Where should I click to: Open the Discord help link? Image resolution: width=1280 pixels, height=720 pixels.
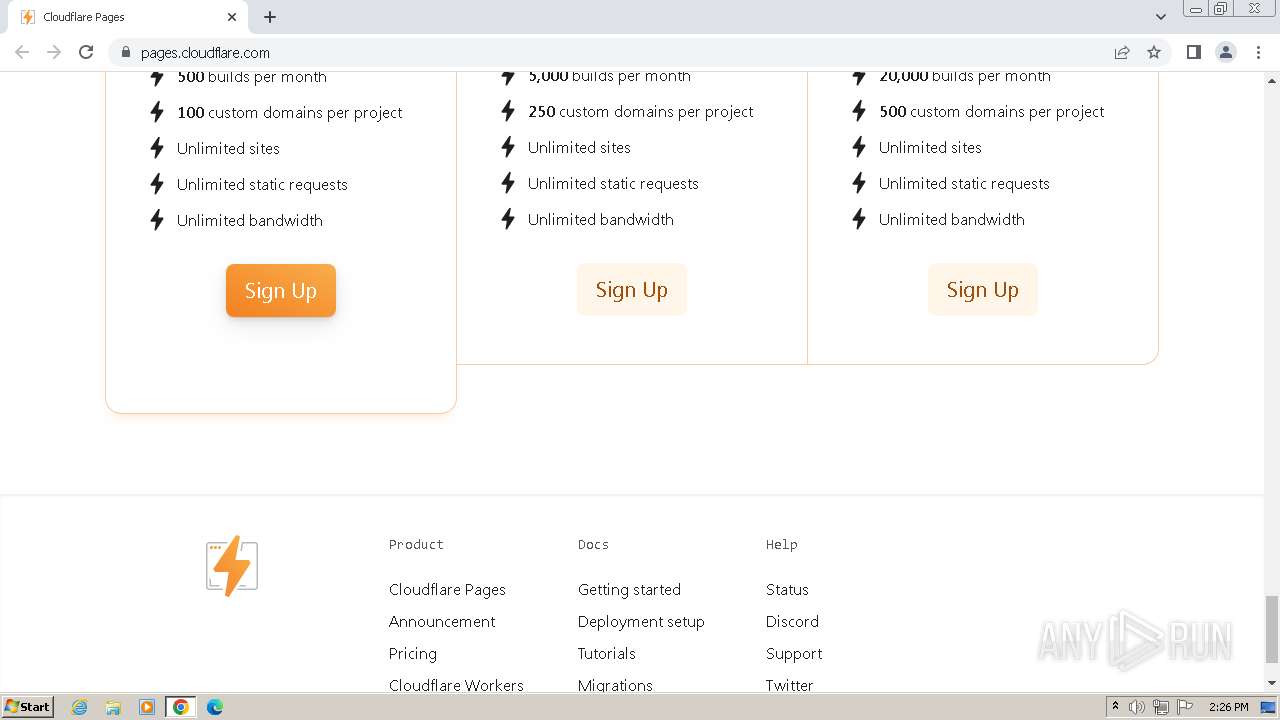click(792, 621)
